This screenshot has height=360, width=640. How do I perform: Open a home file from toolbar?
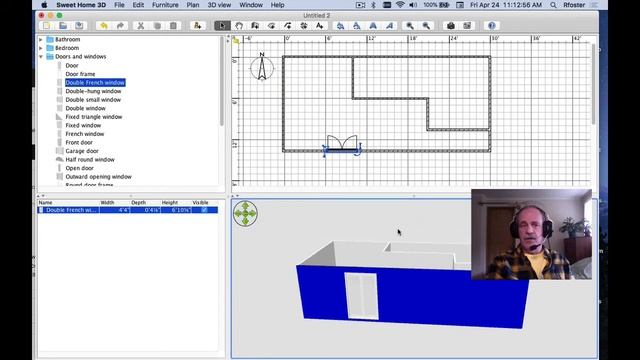[x=63, y=26]
